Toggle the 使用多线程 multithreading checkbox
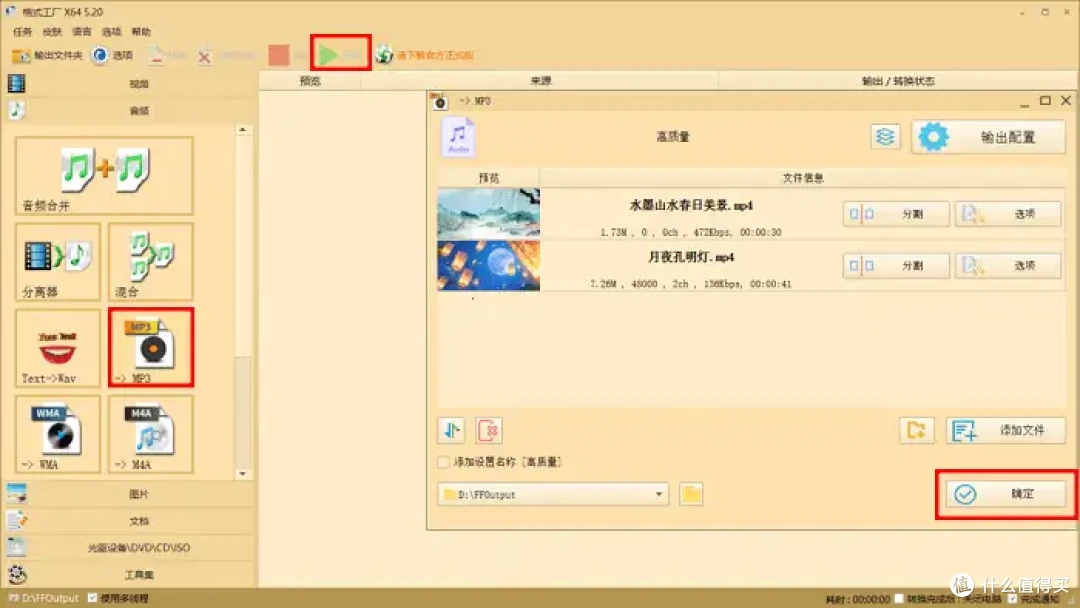 pyautogui.click(x=92, y=598)
